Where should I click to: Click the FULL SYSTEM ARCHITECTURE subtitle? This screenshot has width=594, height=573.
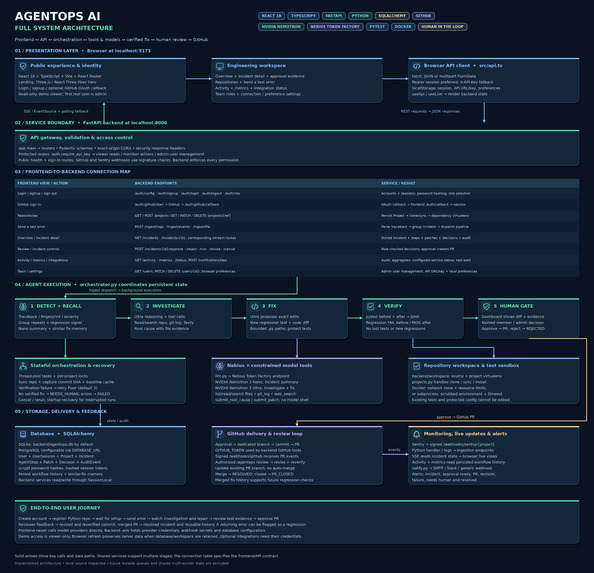click(64, 28)
